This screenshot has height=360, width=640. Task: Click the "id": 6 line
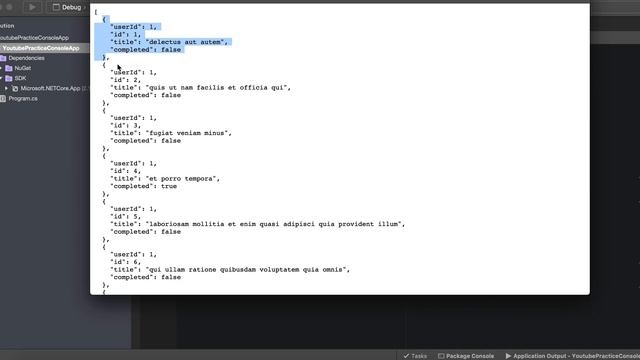pos(125,262)
